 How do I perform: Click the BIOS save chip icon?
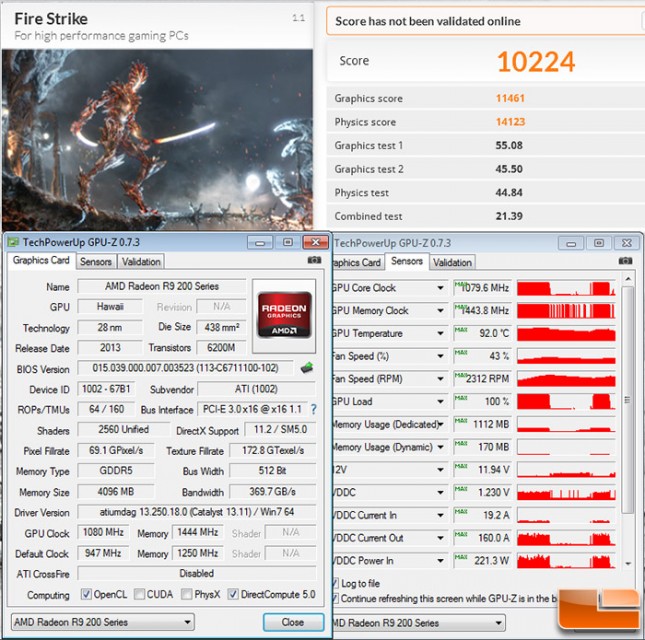pos(307,367)
